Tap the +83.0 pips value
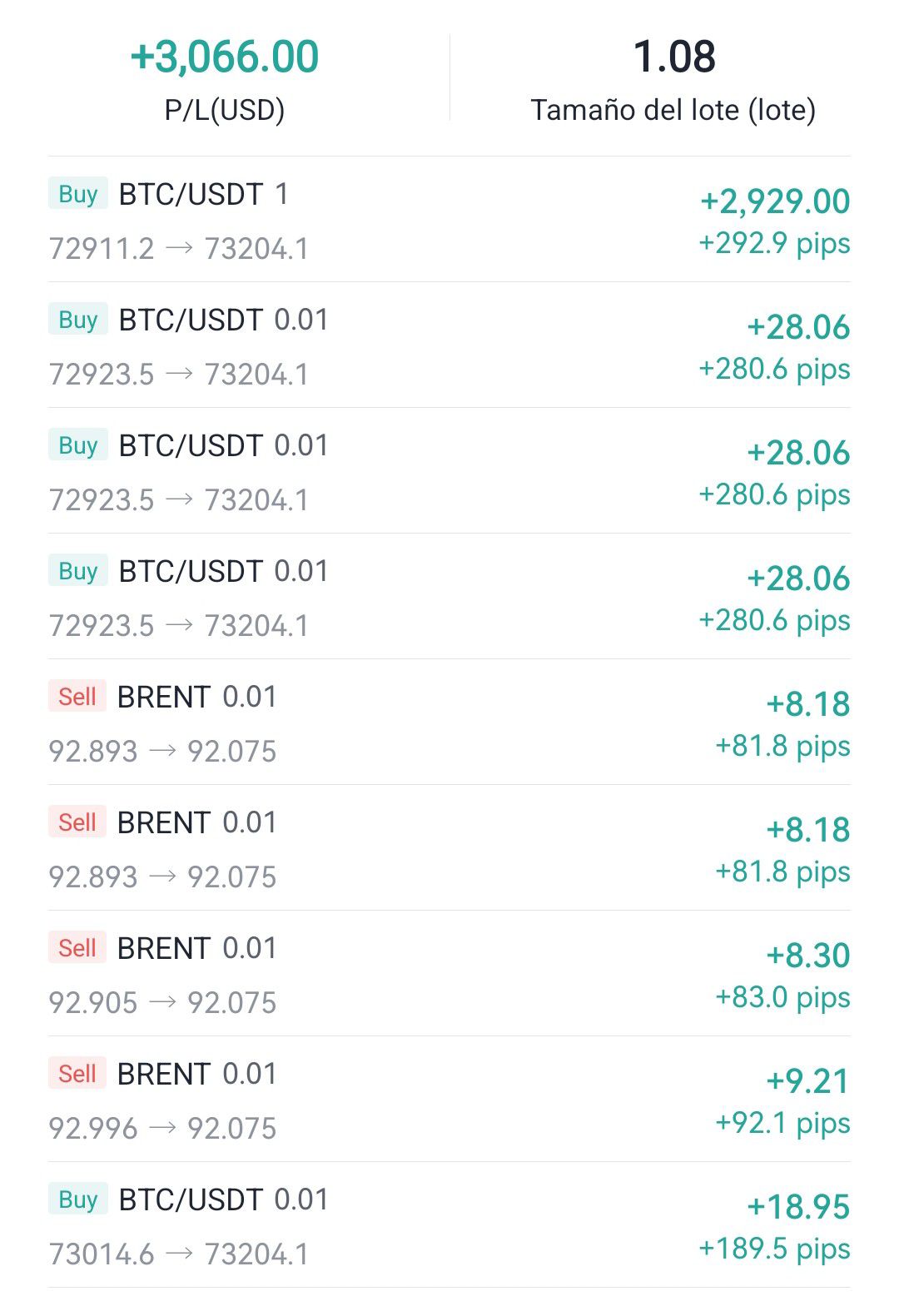 (782, 997)
